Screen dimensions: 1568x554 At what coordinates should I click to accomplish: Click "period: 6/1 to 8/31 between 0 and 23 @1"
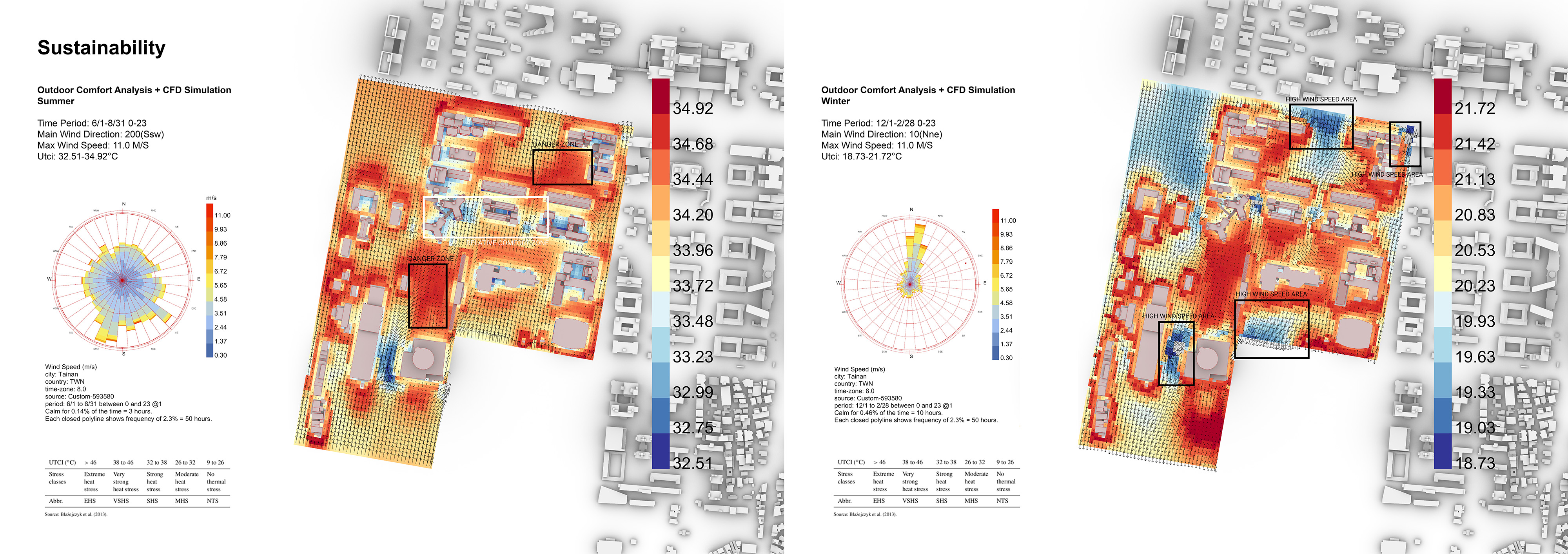[103, 404]
